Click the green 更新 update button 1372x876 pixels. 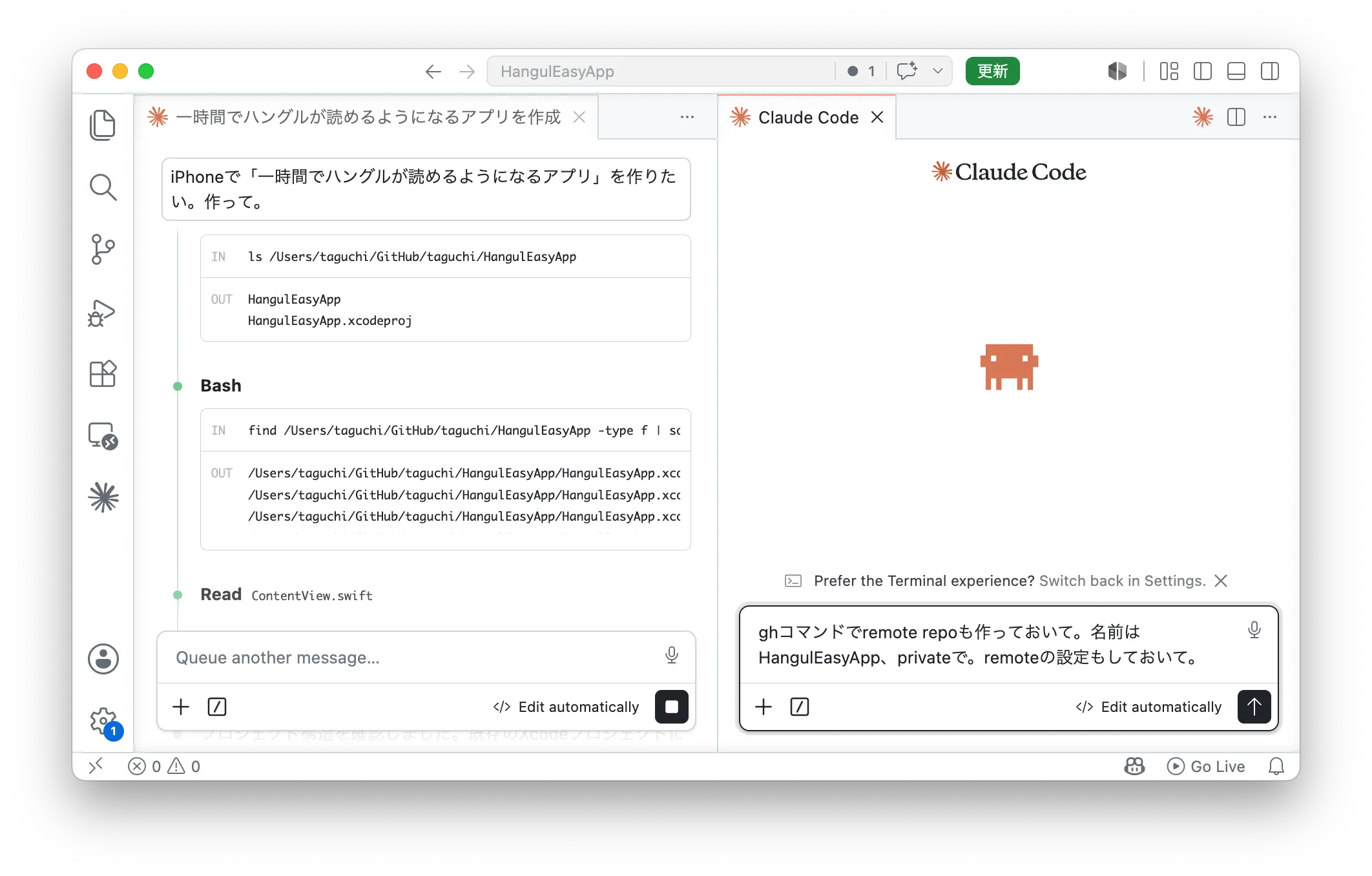point(992,71)
